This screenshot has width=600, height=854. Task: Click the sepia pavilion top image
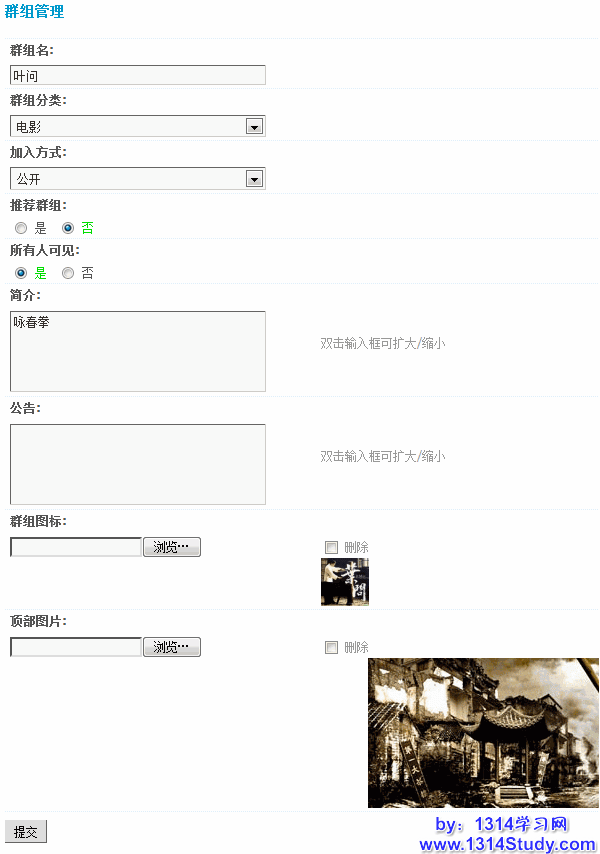click(483, 733)
